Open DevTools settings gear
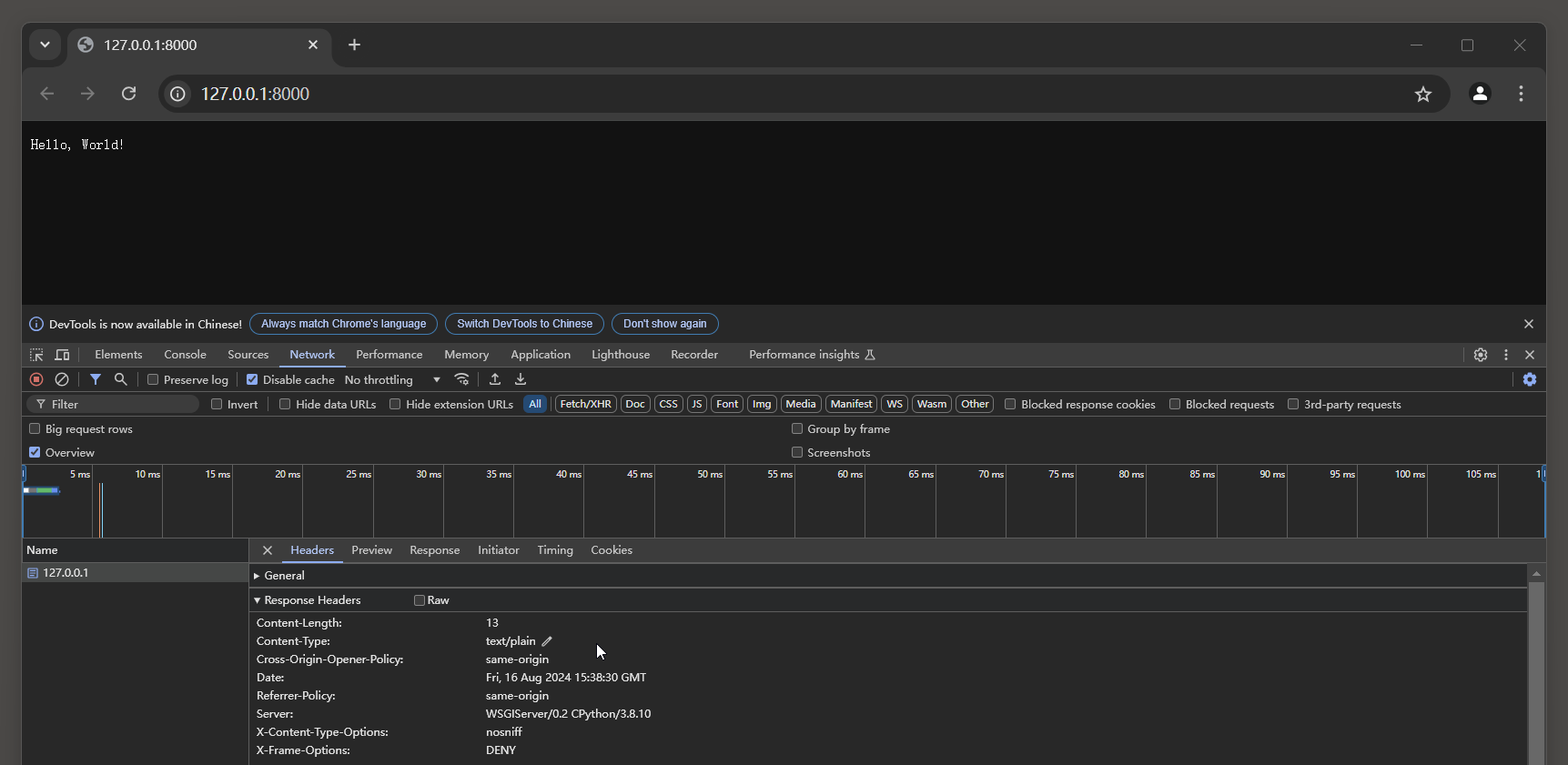1568x765 pixels. (x=1481, y=355)
